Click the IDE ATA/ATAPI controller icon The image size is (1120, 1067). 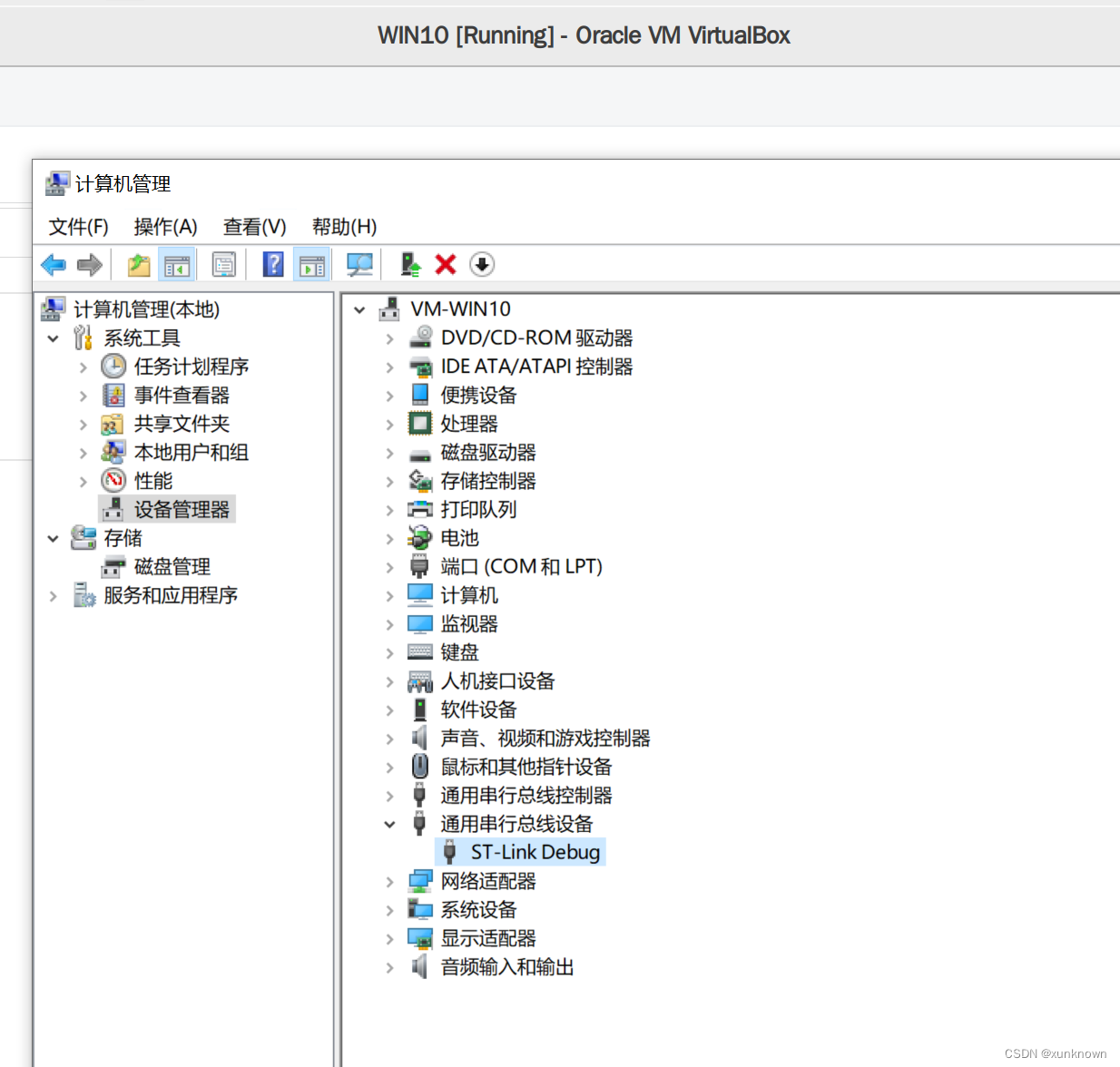(x=420, y=367)
